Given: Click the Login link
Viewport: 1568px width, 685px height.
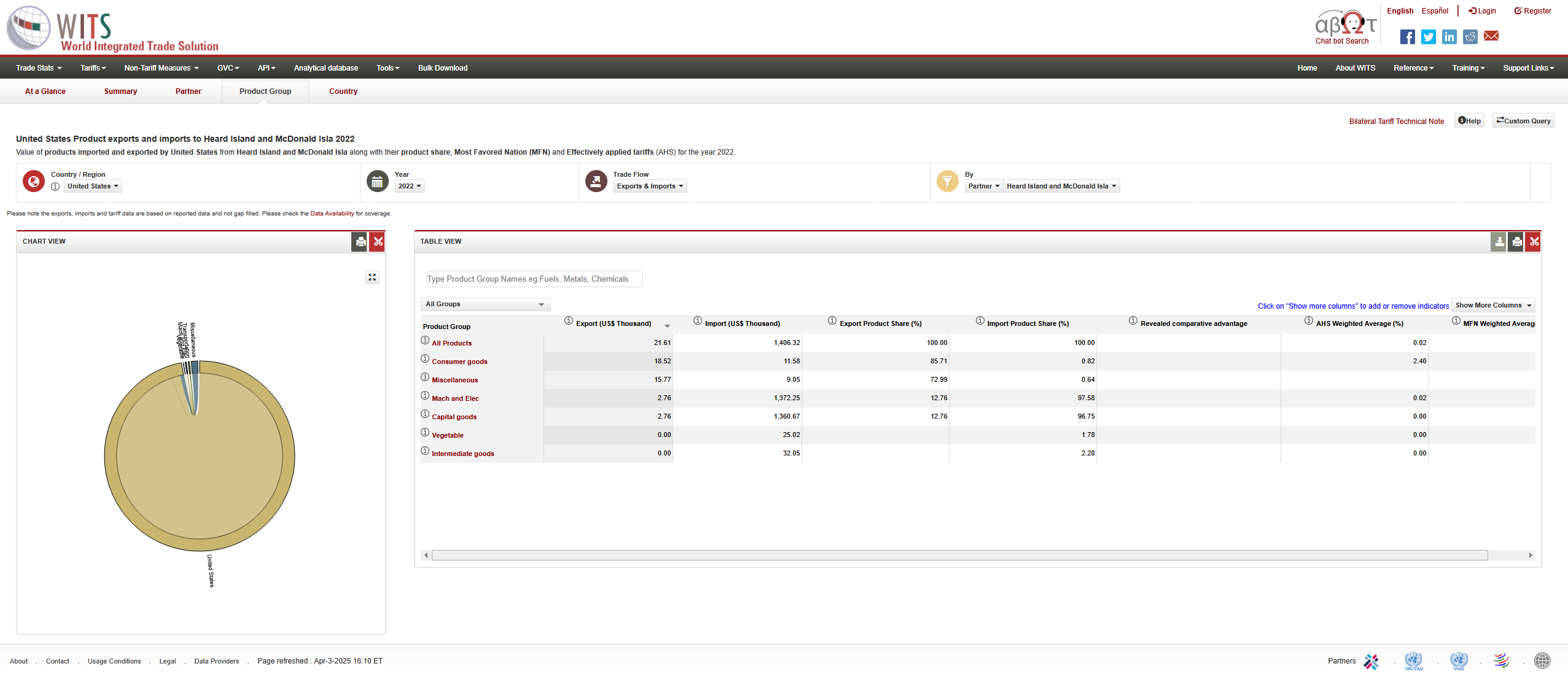Looking at the screenshot, I should point(1482,11).
